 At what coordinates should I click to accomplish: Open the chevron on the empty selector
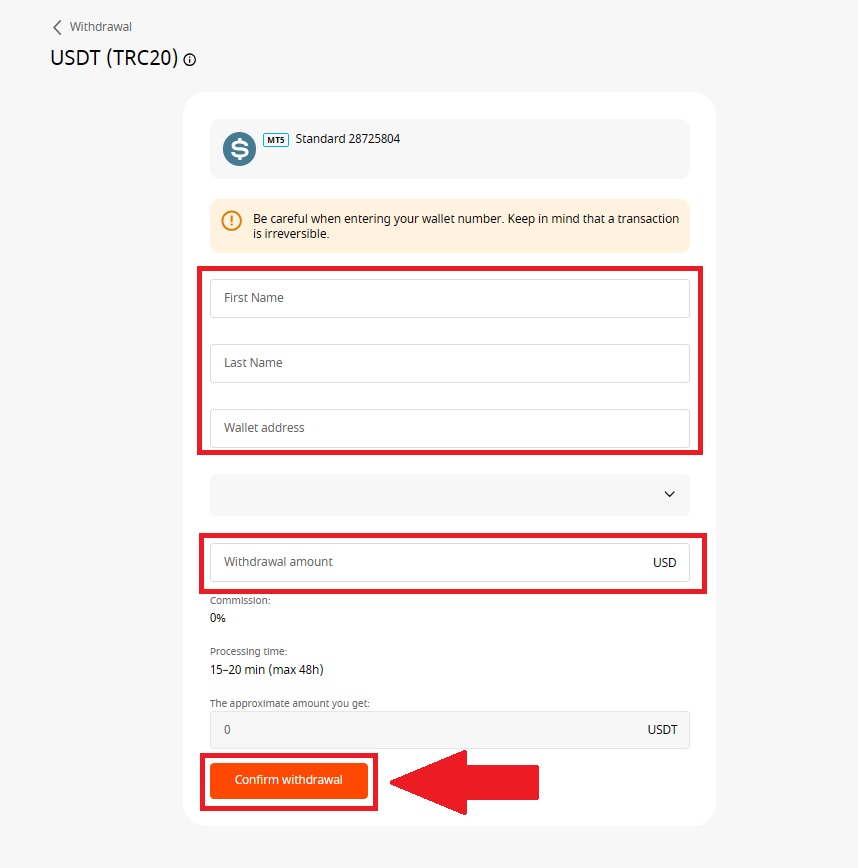point(669,494)
